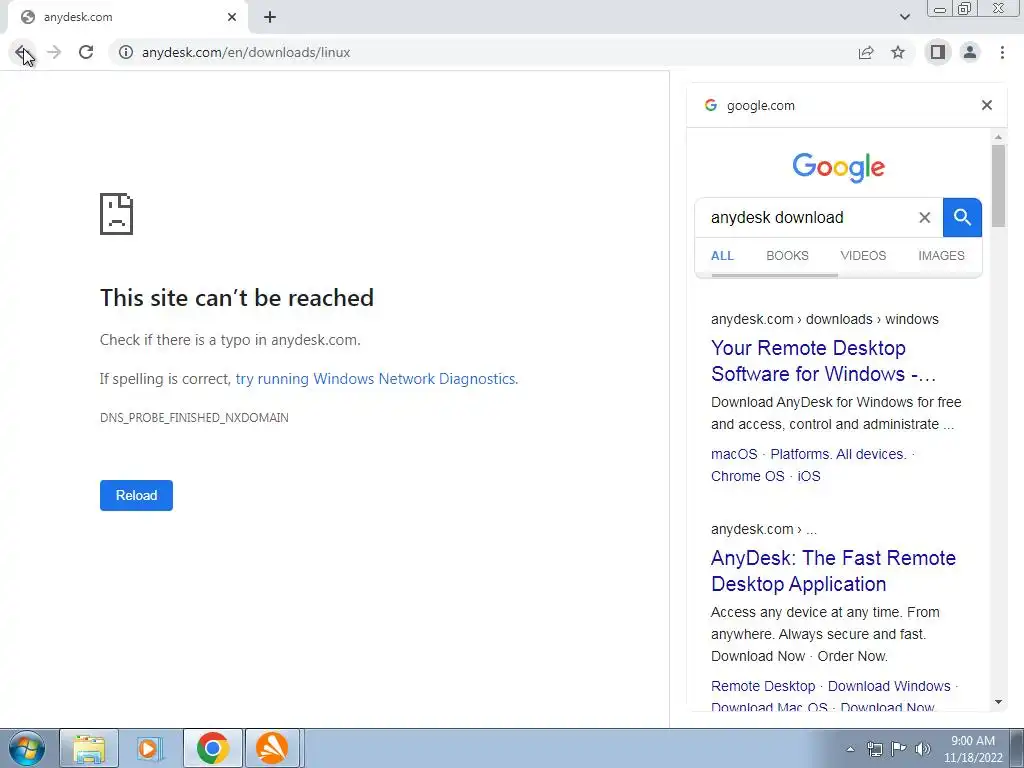Screen dimensions: 1024x768
Task: Switch to the VIDEOS search tab
Action: coord(863,256)
